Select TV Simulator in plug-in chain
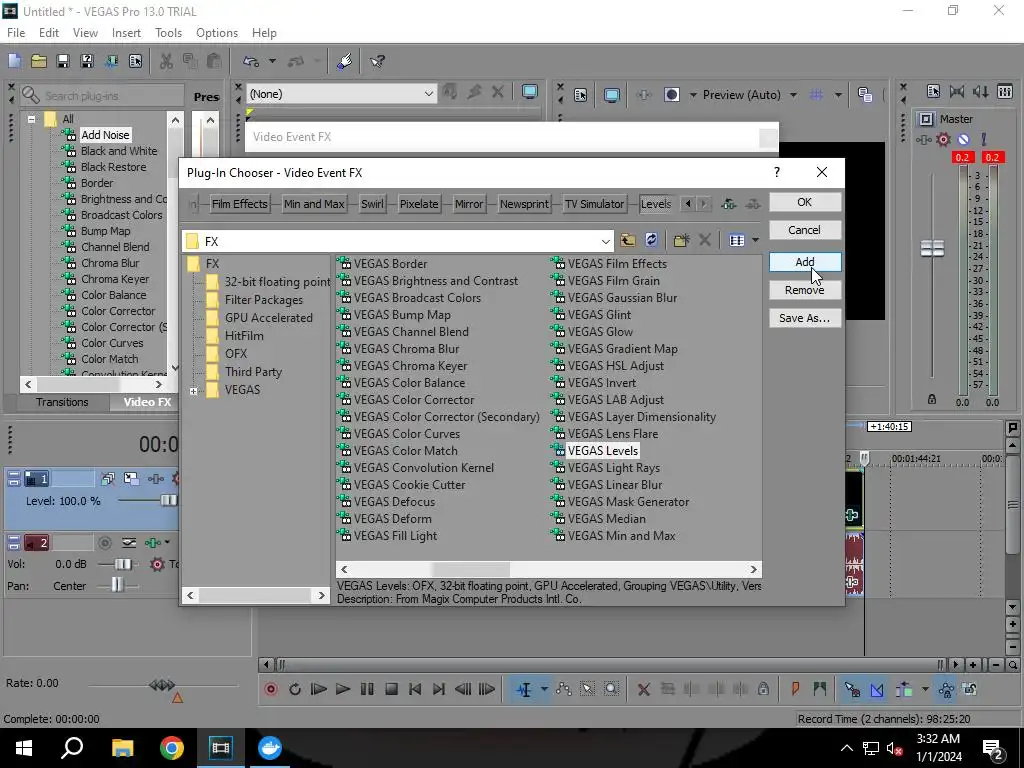This screenshot has height=768, width=1024. [594, 204]
